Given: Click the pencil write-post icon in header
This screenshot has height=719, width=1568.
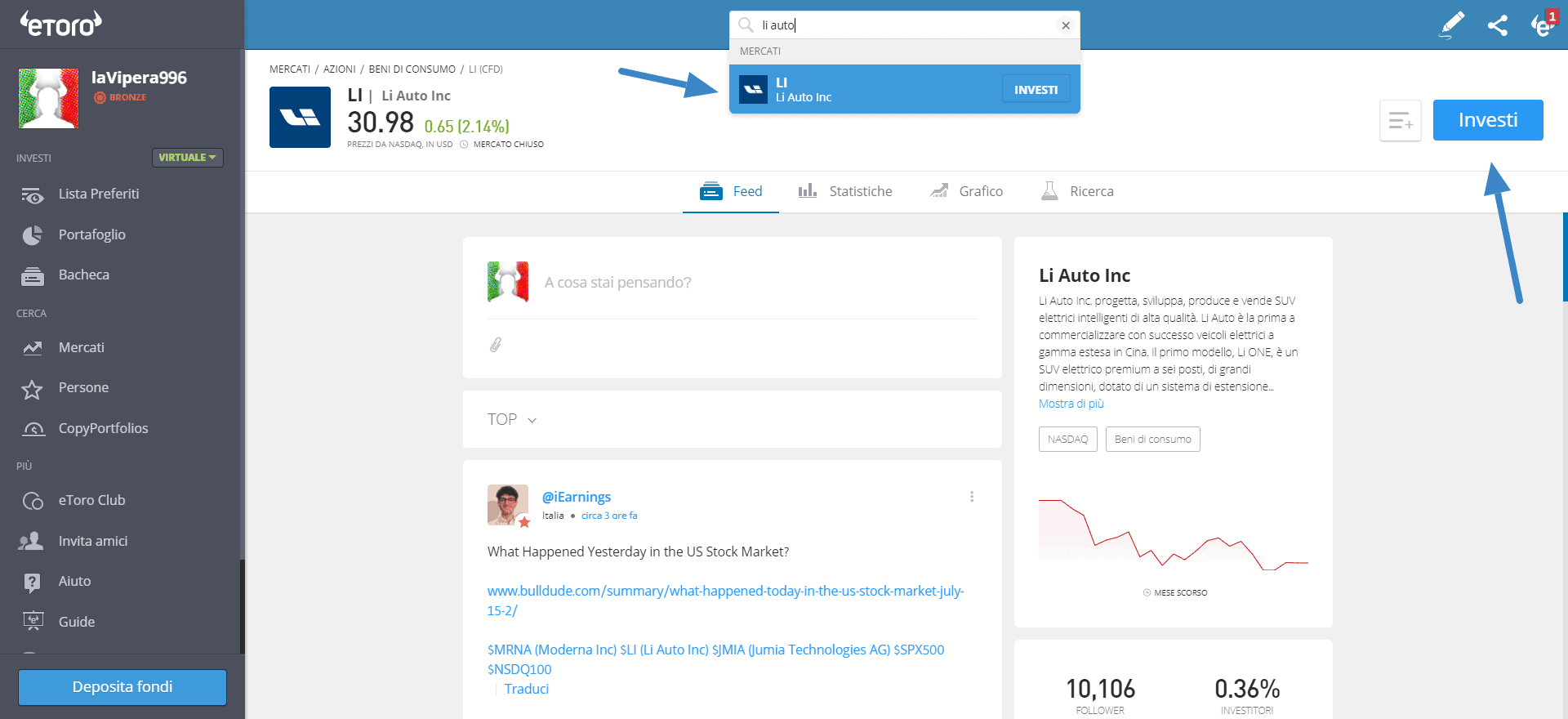Looking at the screenshot, I should click(x=1451, y=25).
